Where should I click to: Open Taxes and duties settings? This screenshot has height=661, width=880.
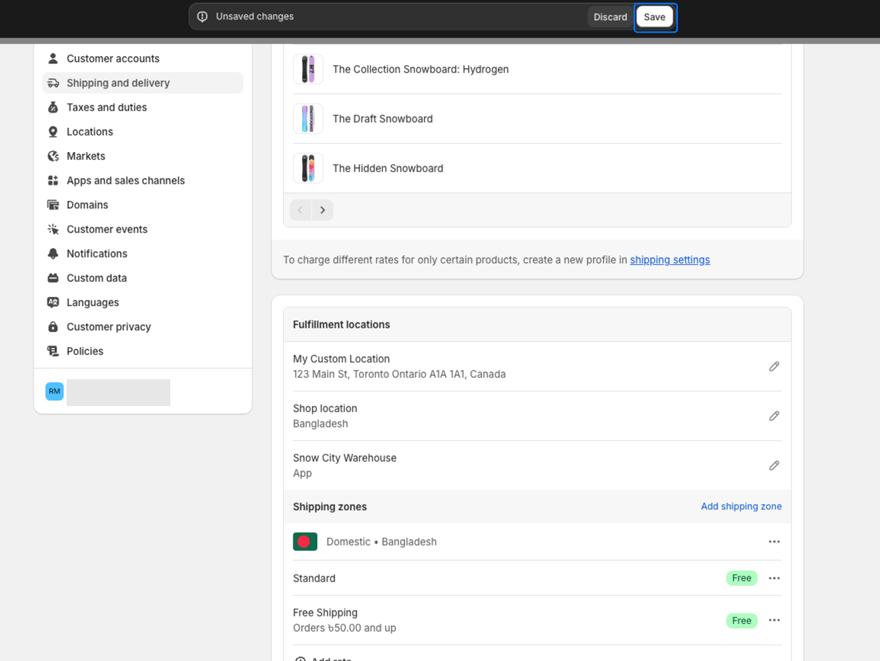[106, 107]
